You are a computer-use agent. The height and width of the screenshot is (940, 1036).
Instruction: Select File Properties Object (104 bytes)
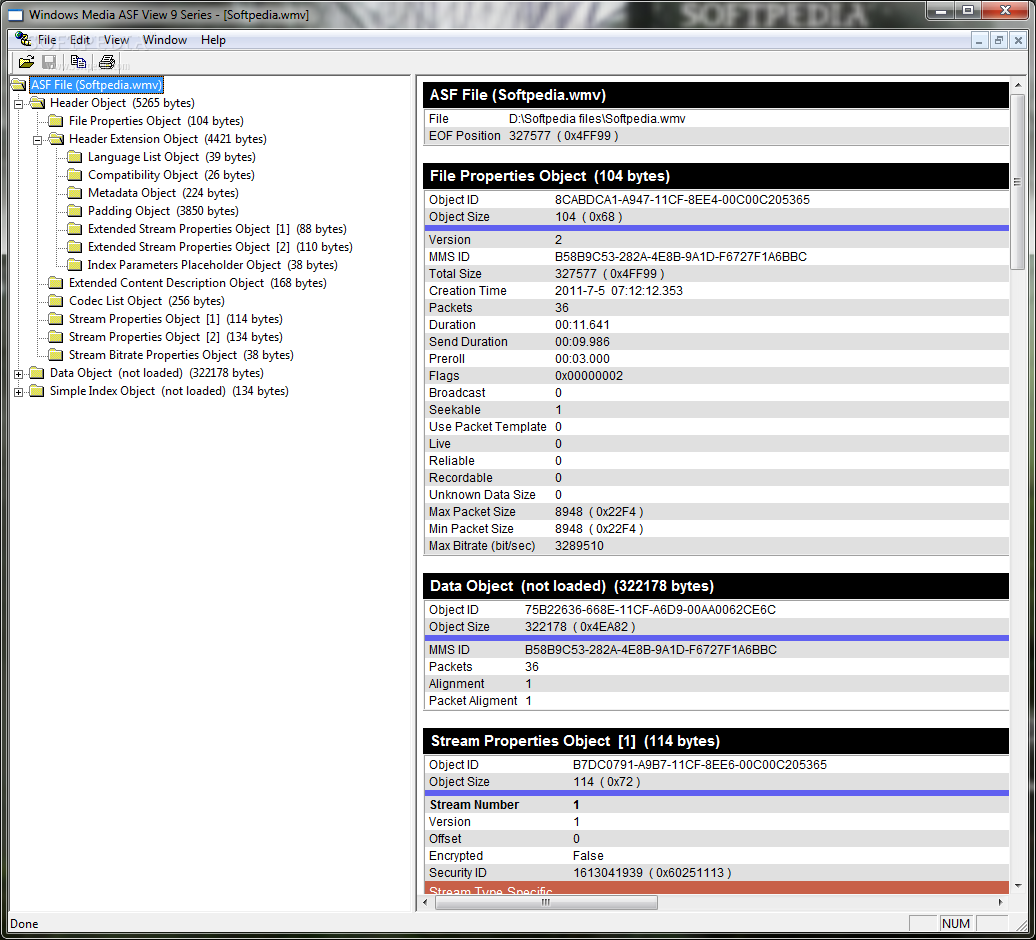pyautogui.click(x=156, y=121)
